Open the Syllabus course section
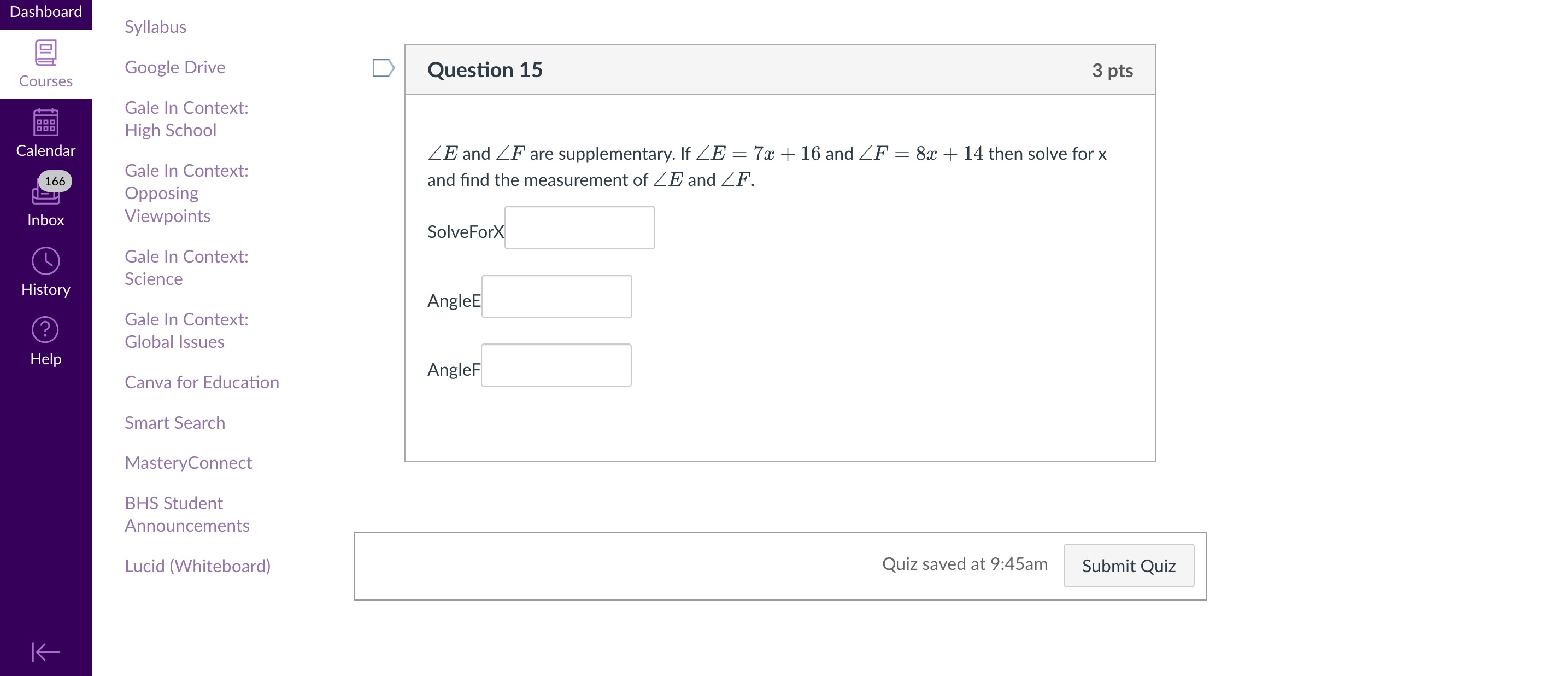Viewport: 1568px width, 676px height. pos(155,26)
